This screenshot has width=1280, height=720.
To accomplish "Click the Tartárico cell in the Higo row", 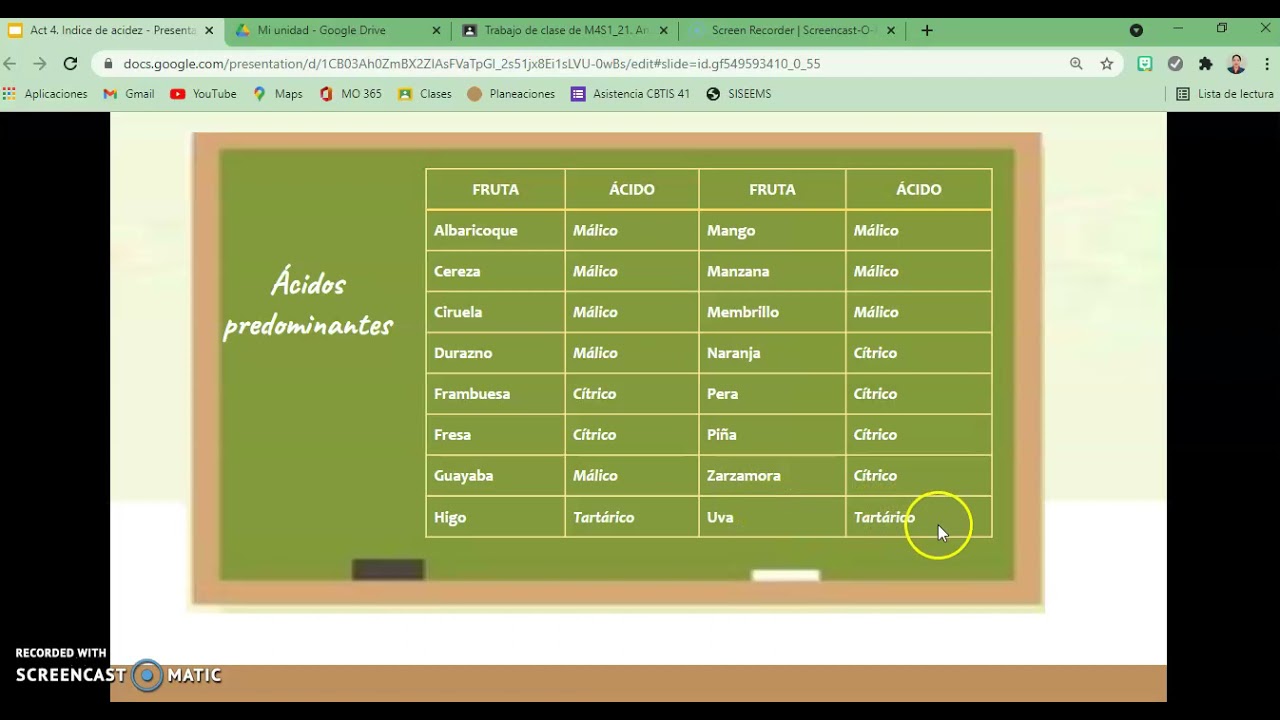I will (x=632, y=517).
